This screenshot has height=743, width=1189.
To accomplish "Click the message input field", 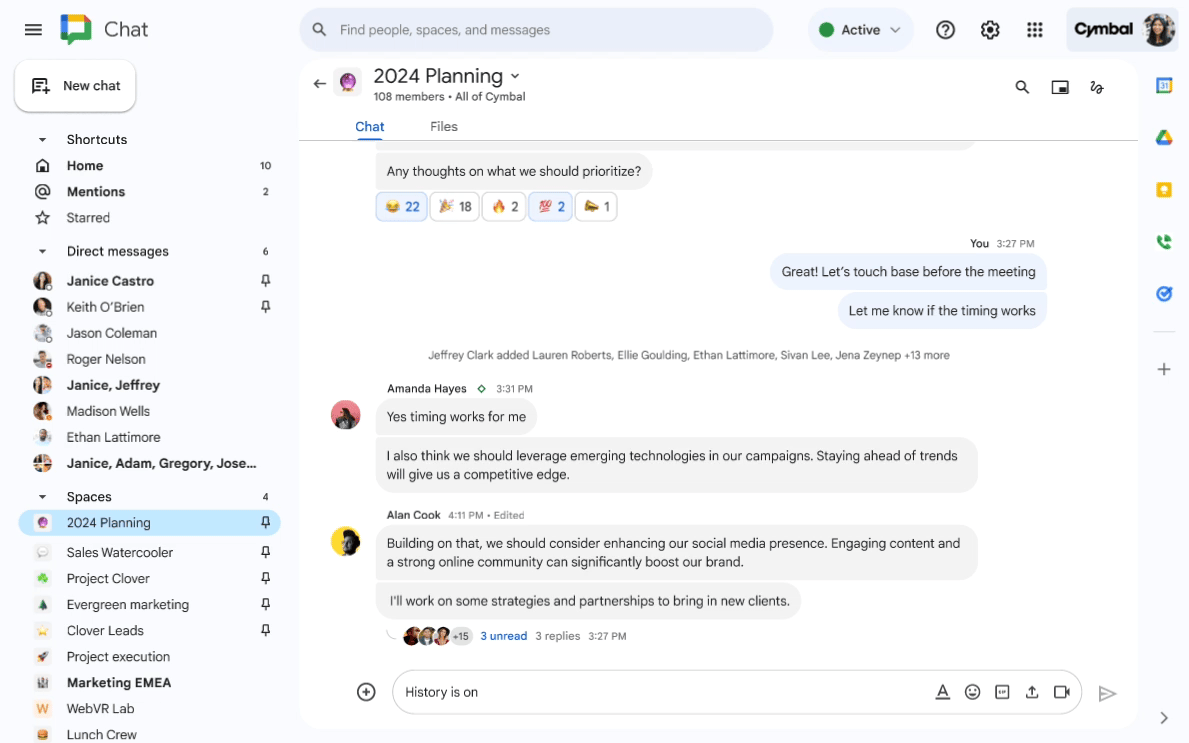I will [660, 692].
